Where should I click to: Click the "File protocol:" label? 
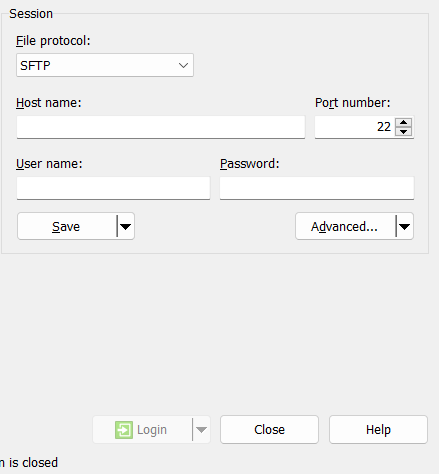53,41
